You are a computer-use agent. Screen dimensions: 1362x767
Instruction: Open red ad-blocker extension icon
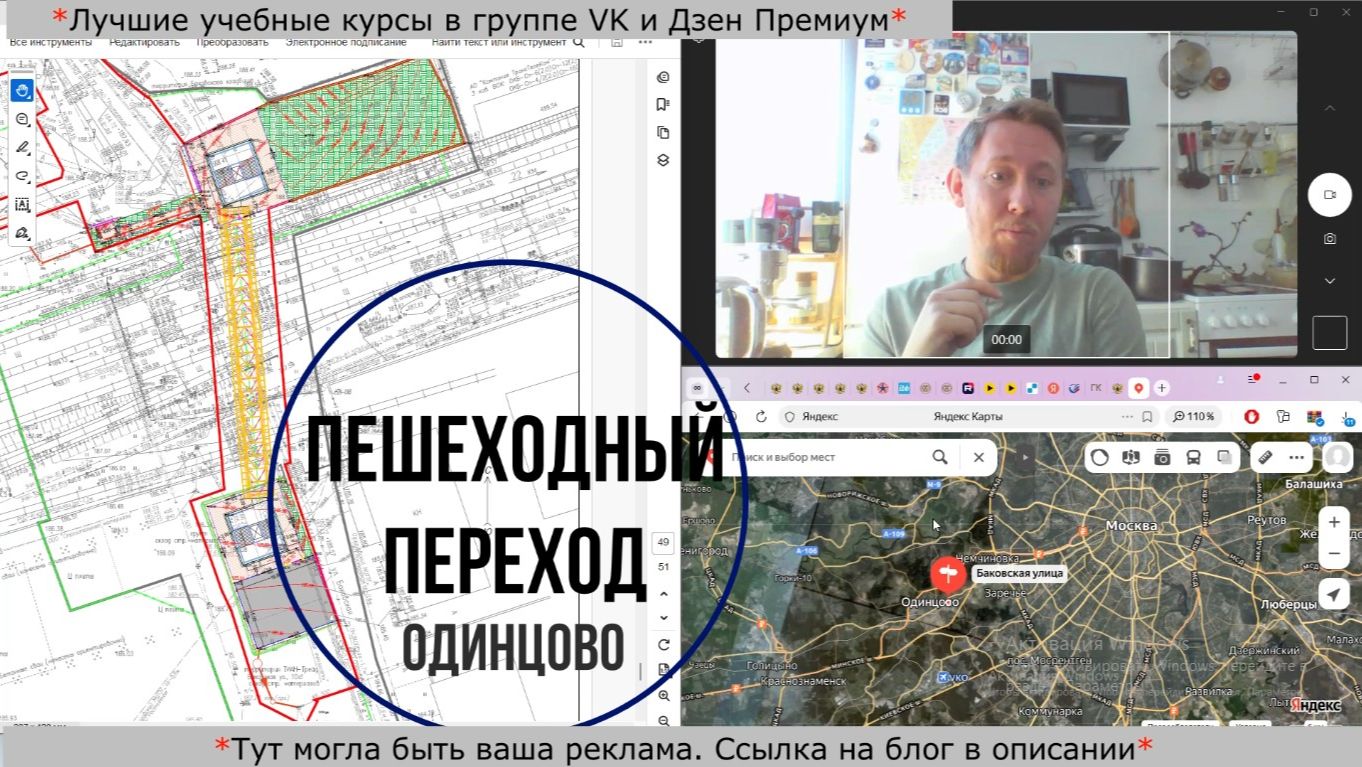tap(1251, 416)
